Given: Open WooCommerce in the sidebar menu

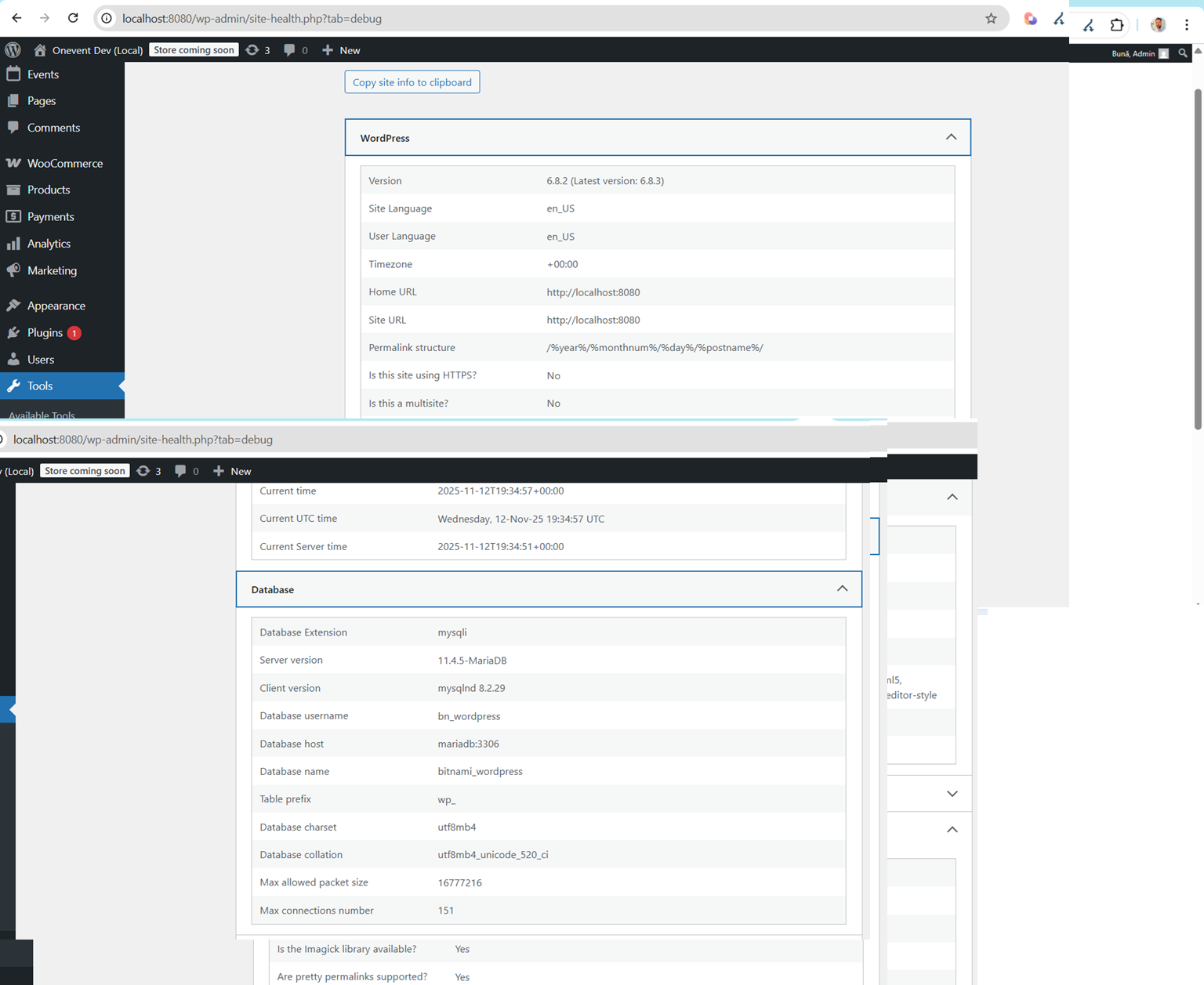Looking at the screenshot, I should click(64, 163).
